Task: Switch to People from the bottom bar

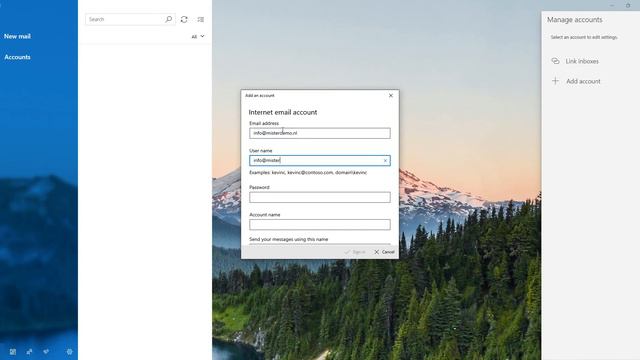Action: click(x=29, y=351)
